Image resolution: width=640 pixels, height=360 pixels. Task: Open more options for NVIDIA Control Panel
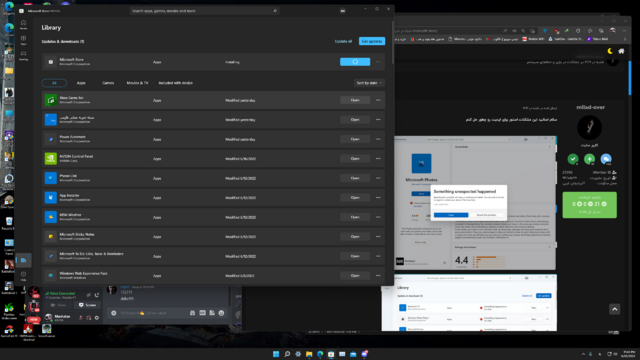click(378, 158)
